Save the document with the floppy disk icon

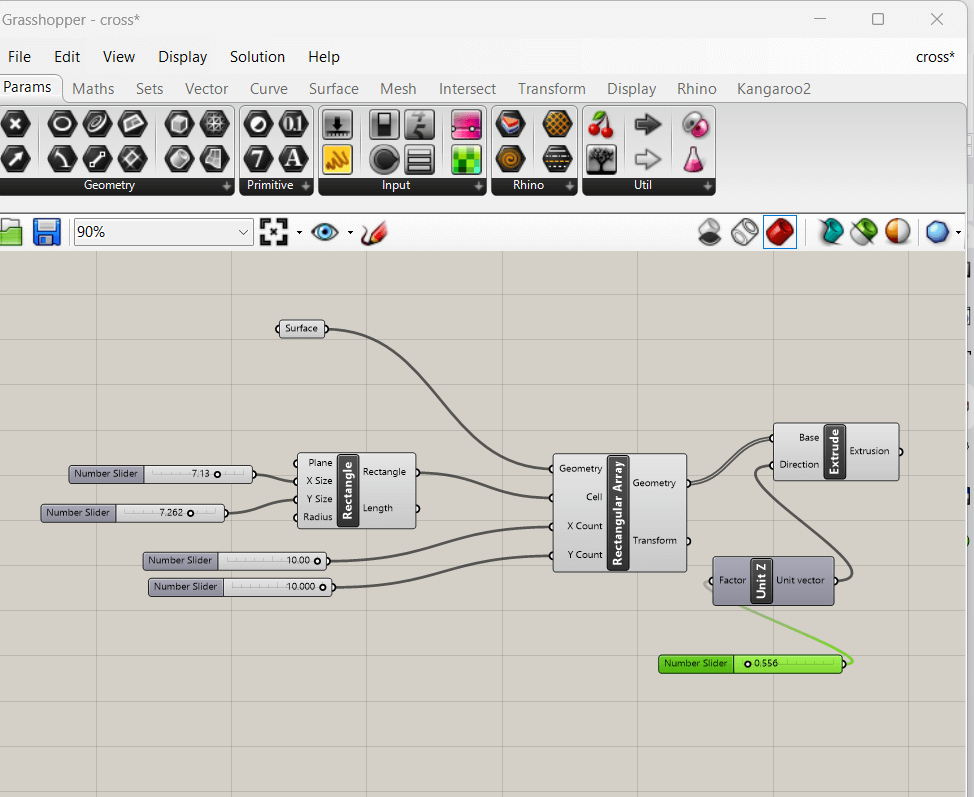coord(47,232)
